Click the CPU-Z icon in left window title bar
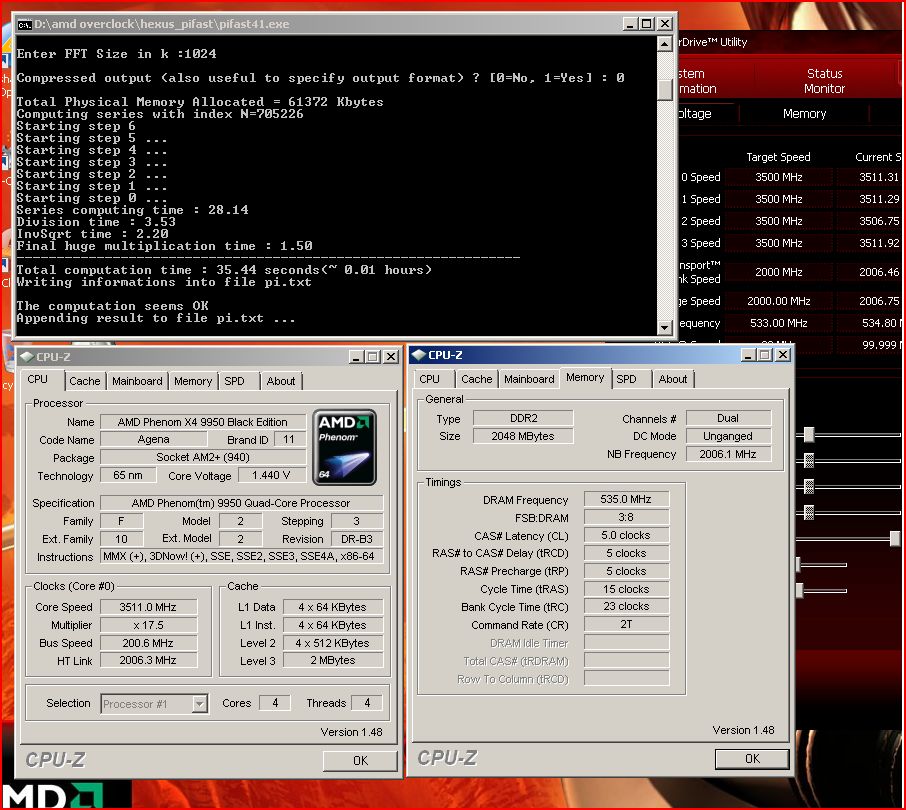The height and width of the screenshot is (810, 906). coord(27,356)
